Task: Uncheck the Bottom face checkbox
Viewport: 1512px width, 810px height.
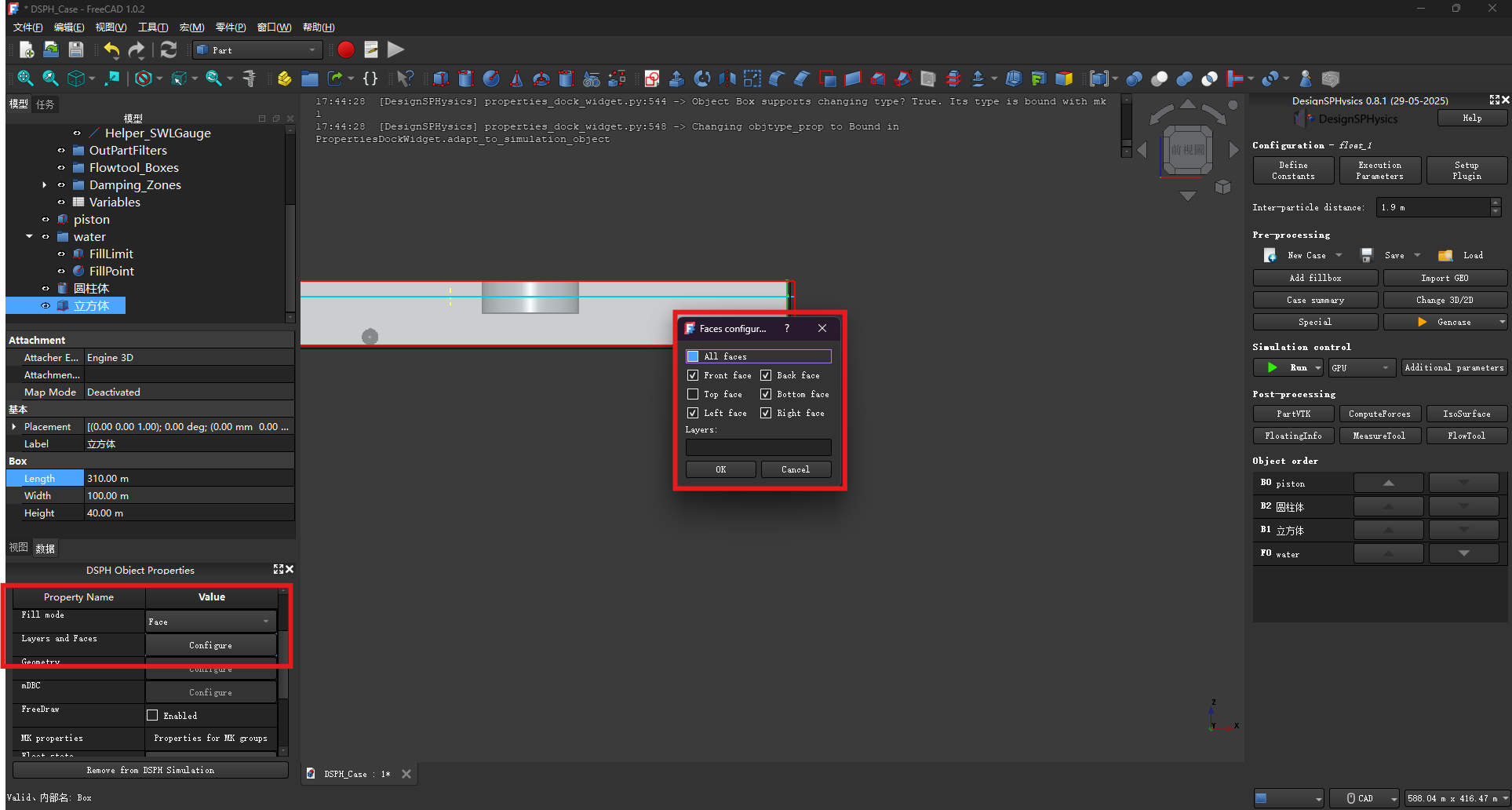Action: point(766,394)
